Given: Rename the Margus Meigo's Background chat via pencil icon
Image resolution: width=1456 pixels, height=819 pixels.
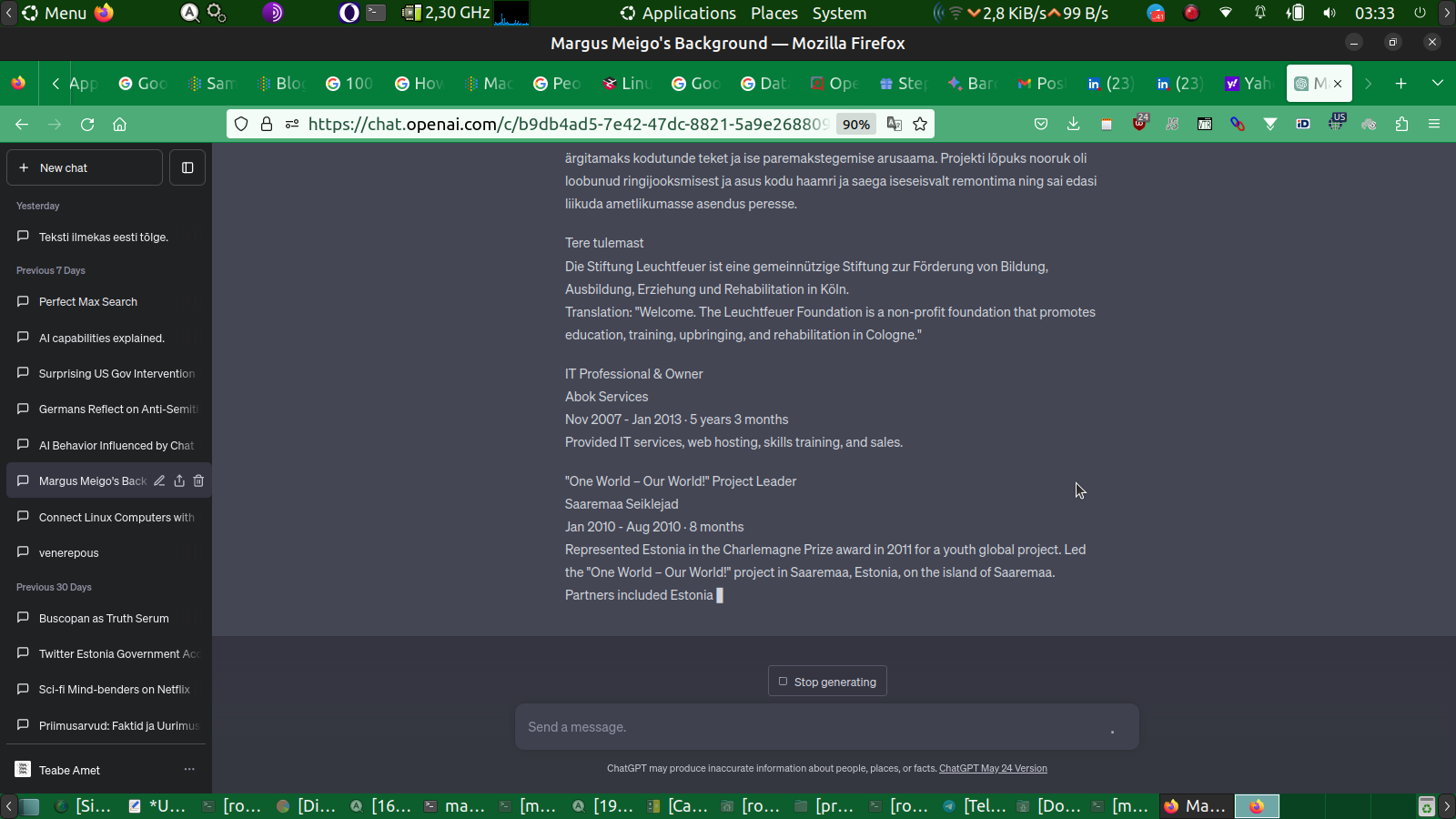Looking at the screenshot, I should (159, 480).
